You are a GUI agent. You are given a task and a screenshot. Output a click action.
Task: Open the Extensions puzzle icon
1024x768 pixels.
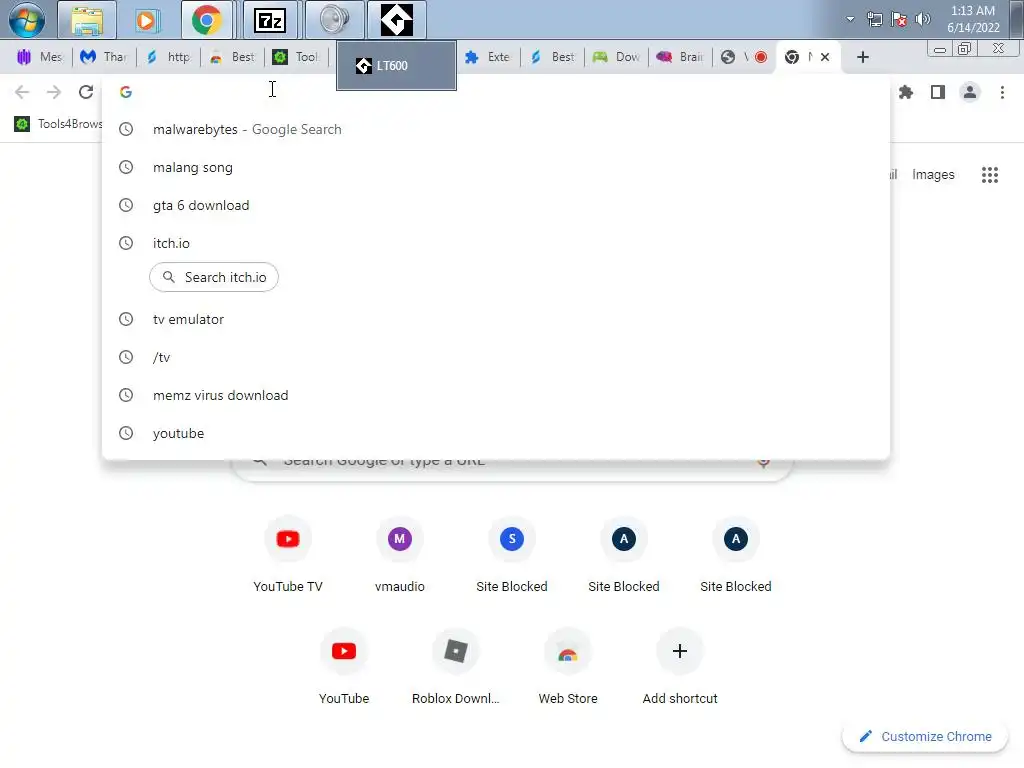pos(905,92)
